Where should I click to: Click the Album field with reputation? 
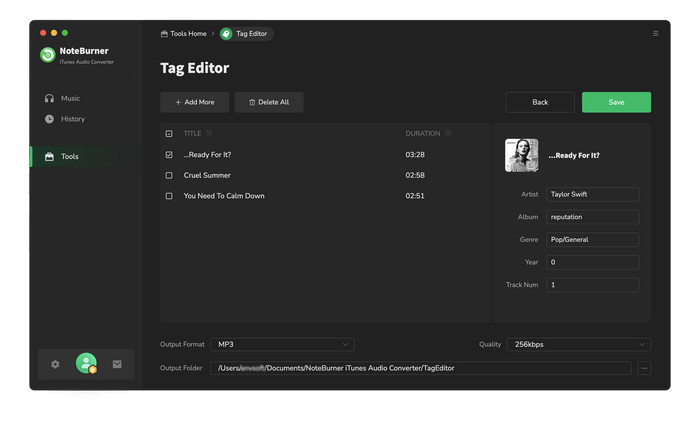point(592,217)
